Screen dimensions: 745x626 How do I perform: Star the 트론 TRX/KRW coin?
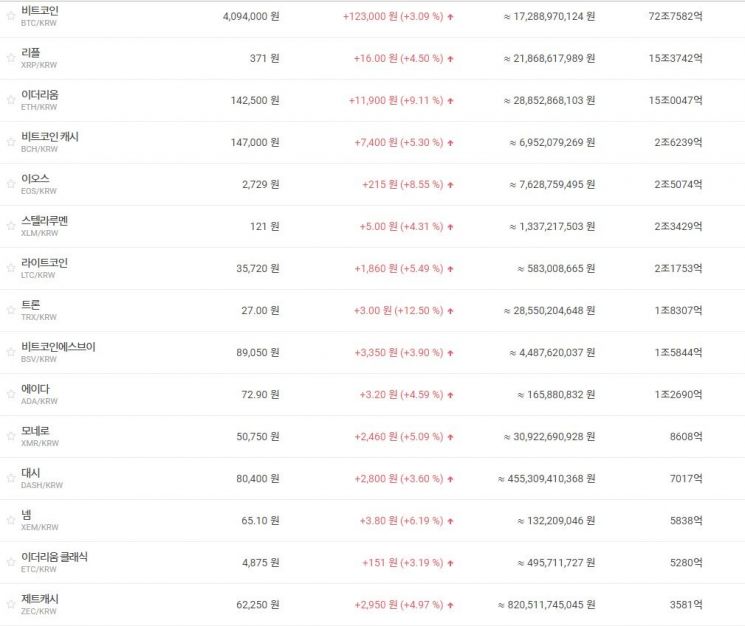[10, 310]
